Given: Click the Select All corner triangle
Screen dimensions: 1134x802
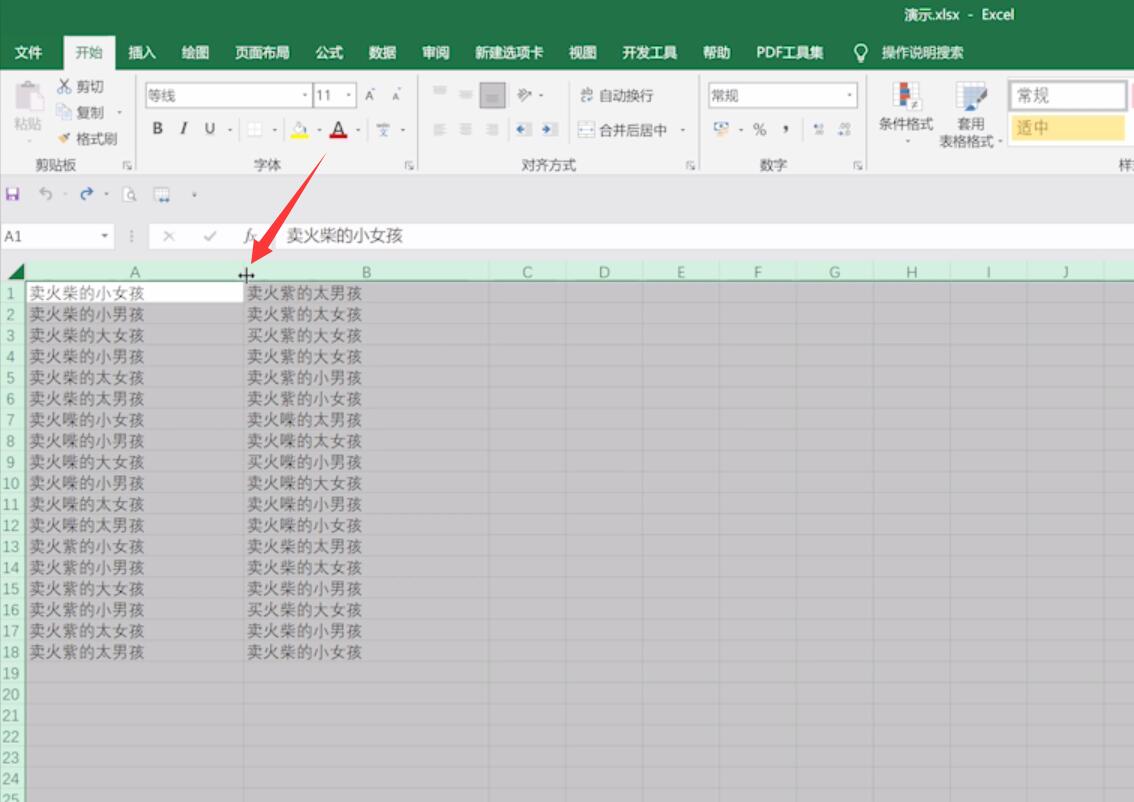Looking at the screenshot, I should tap(16, 272).
